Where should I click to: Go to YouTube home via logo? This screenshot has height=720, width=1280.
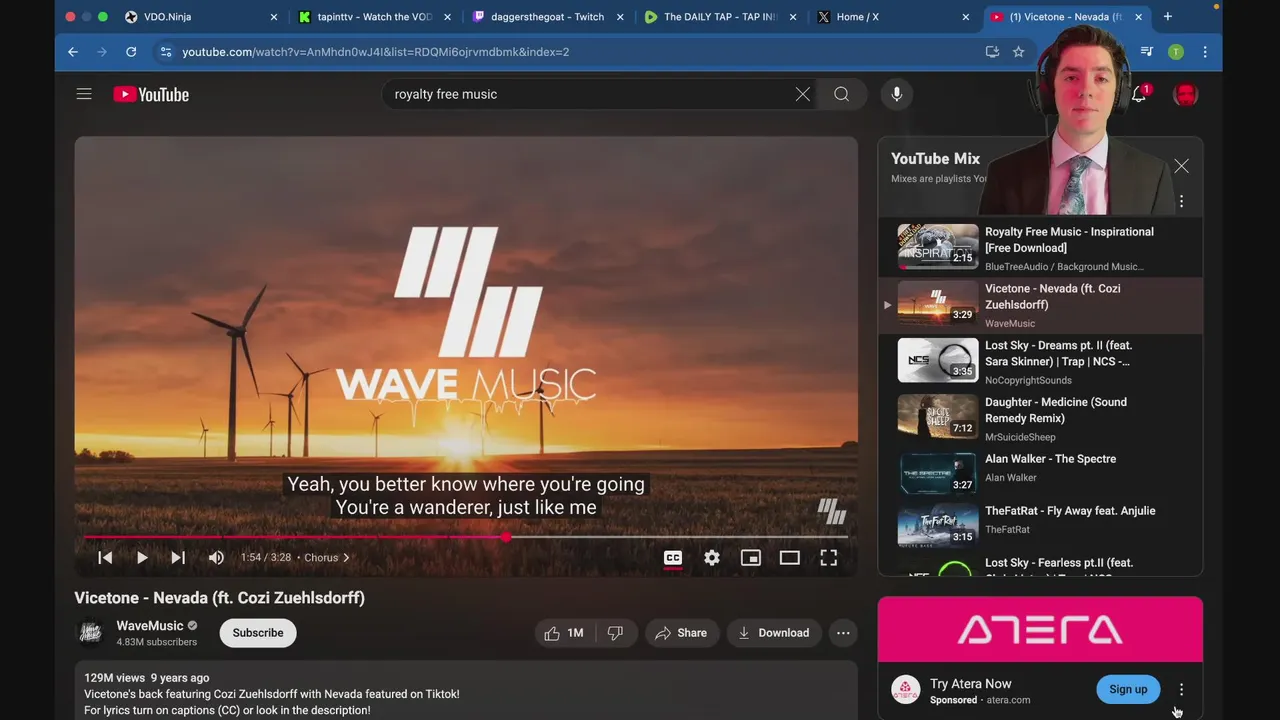pos(151,94)
